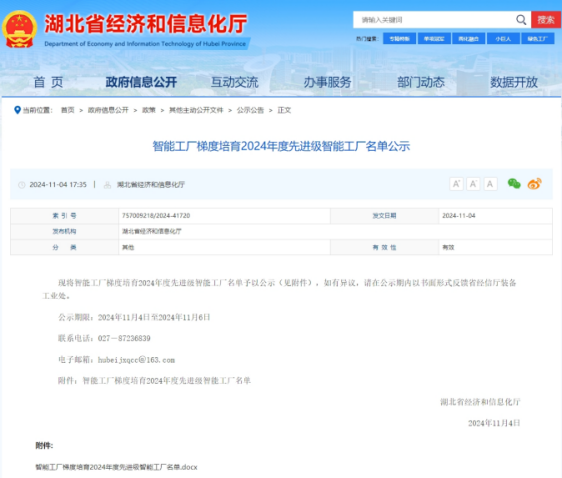Click the 公示期限 date range line

click(x=134, y=317)
